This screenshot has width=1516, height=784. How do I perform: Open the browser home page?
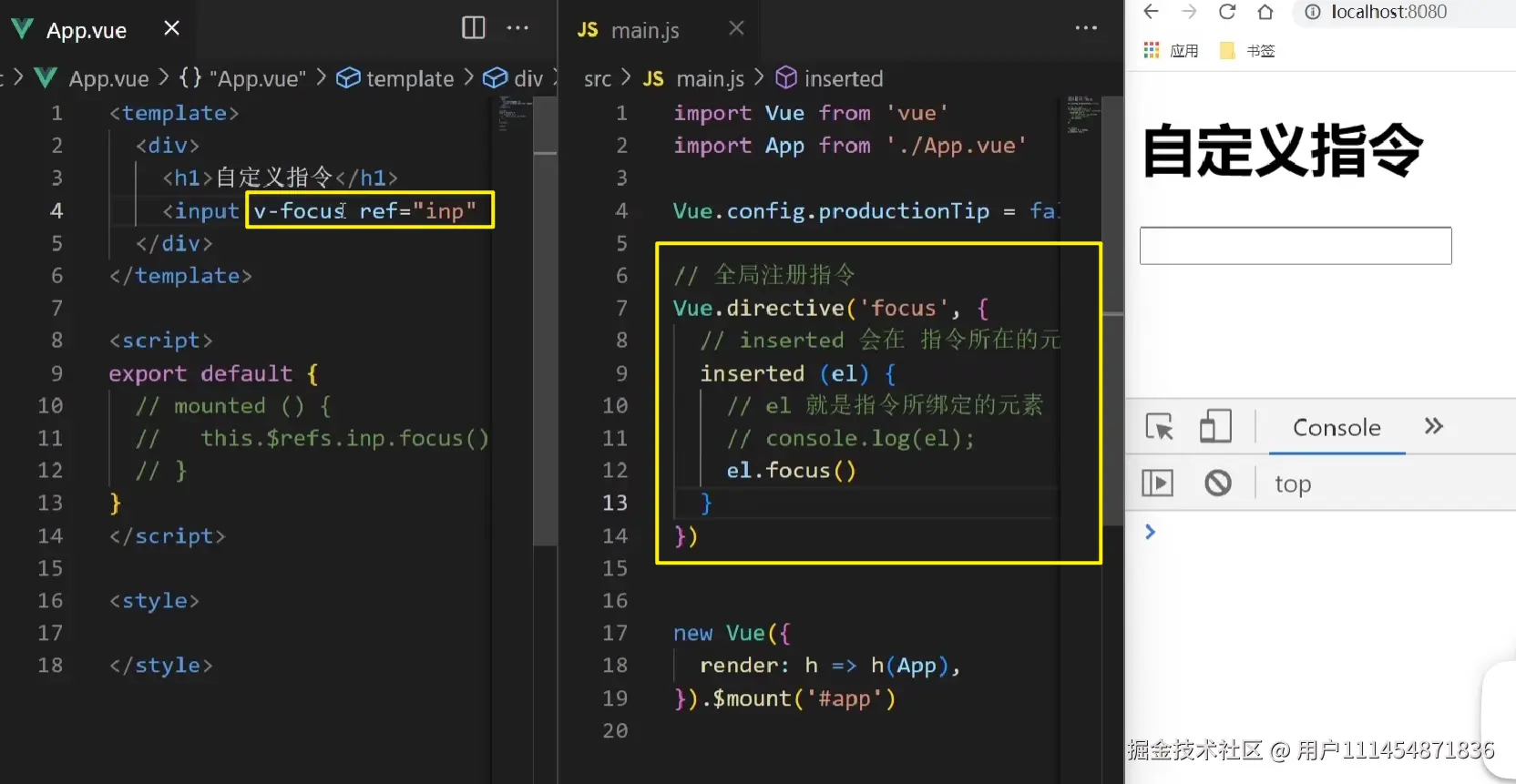(1265, 11)
